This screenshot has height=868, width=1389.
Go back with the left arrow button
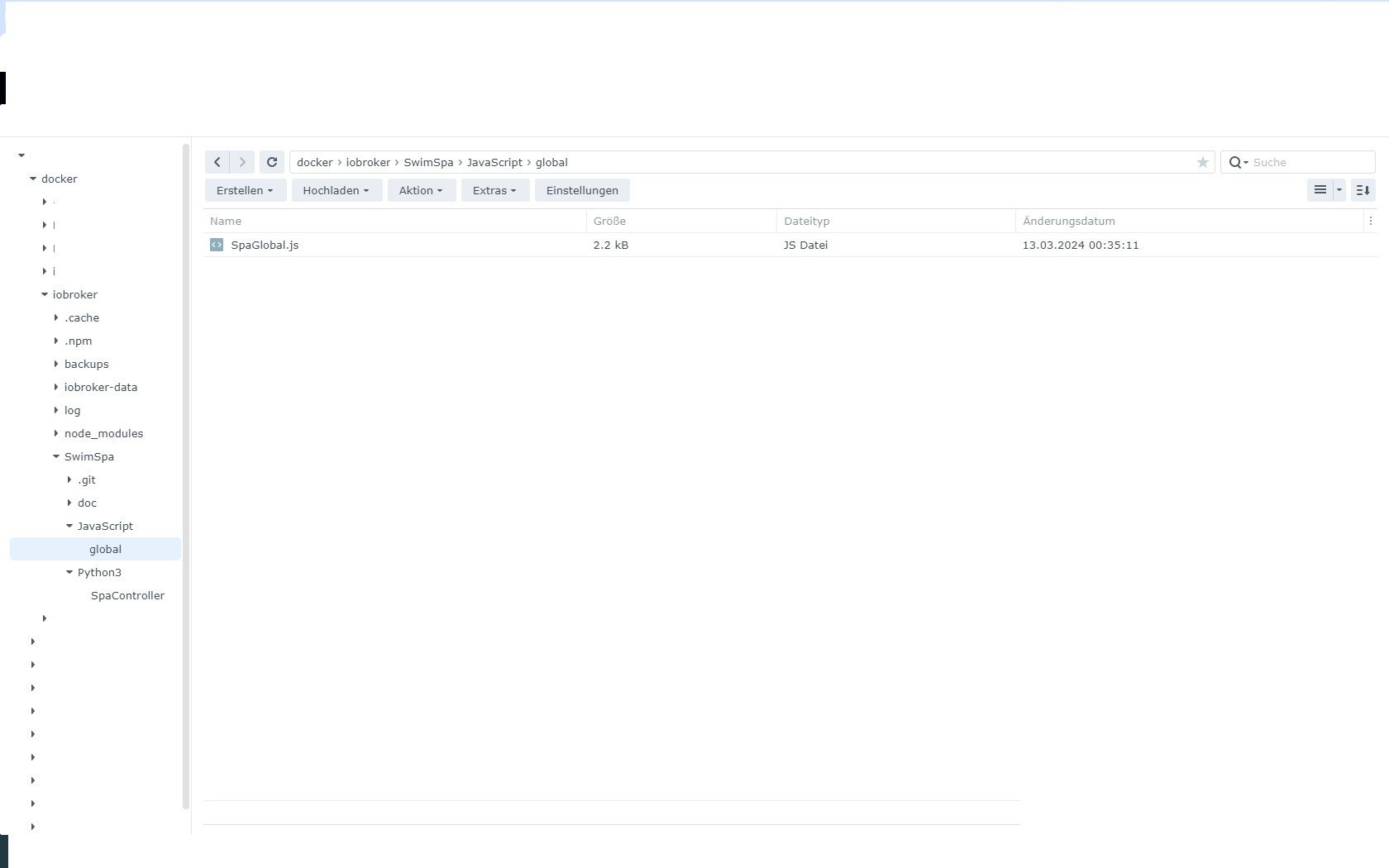click(x=217, y=162)
